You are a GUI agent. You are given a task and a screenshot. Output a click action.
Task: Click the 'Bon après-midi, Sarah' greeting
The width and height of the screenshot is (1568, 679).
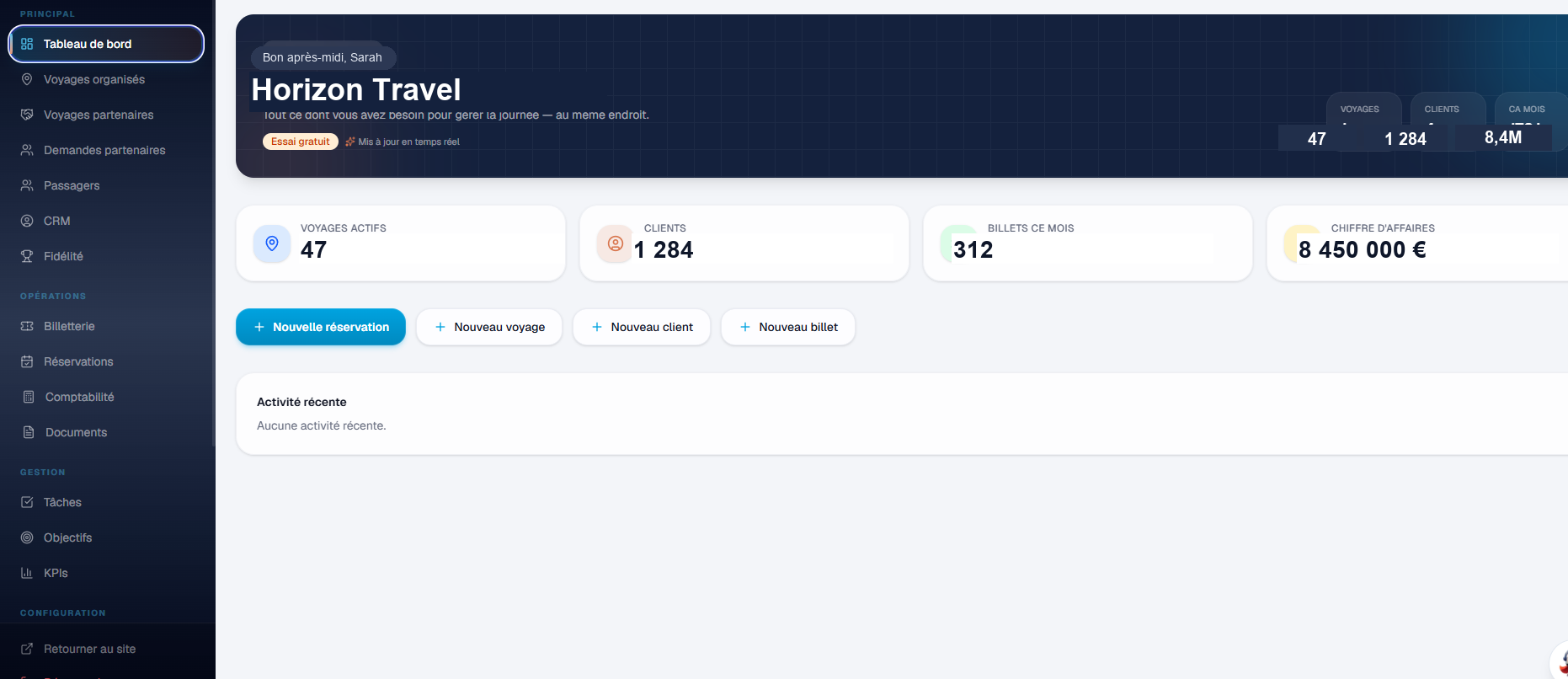pos(323,57)
